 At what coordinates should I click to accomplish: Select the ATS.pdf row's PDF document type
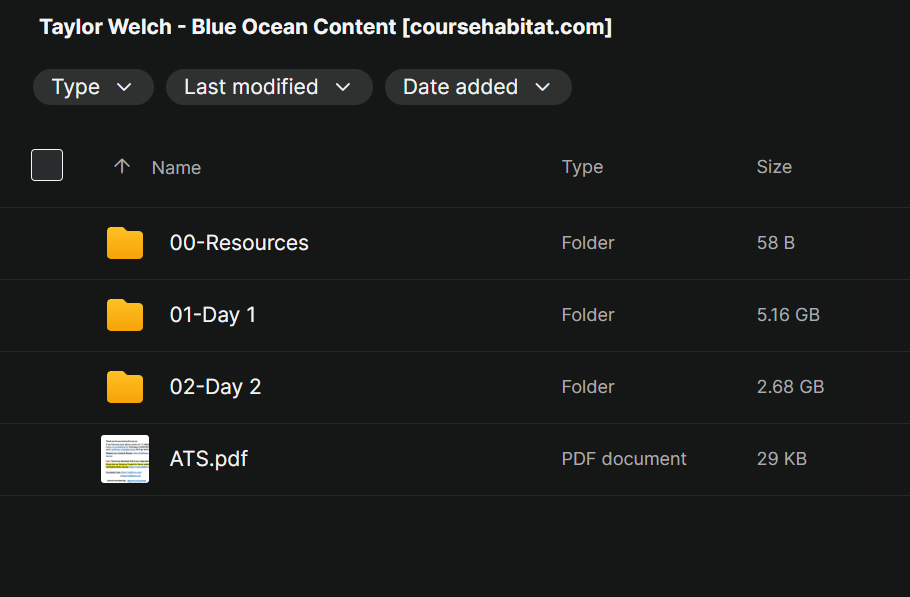(624, 459)
